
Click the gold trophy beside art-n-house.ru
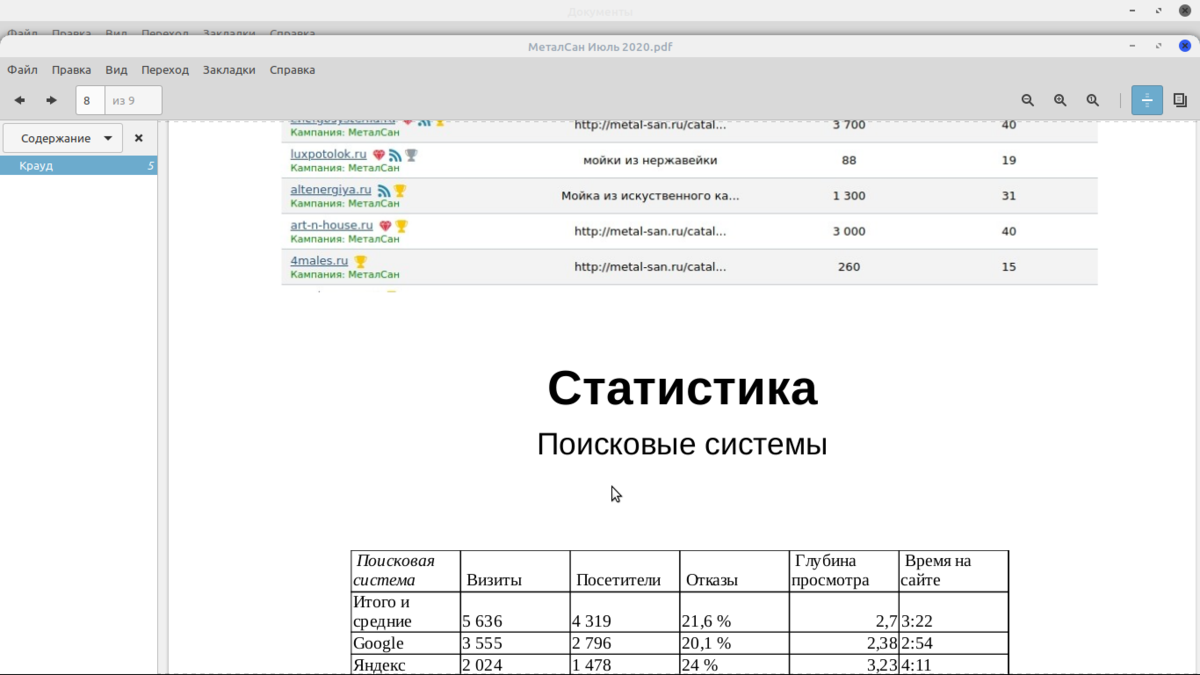coord(401,226)
